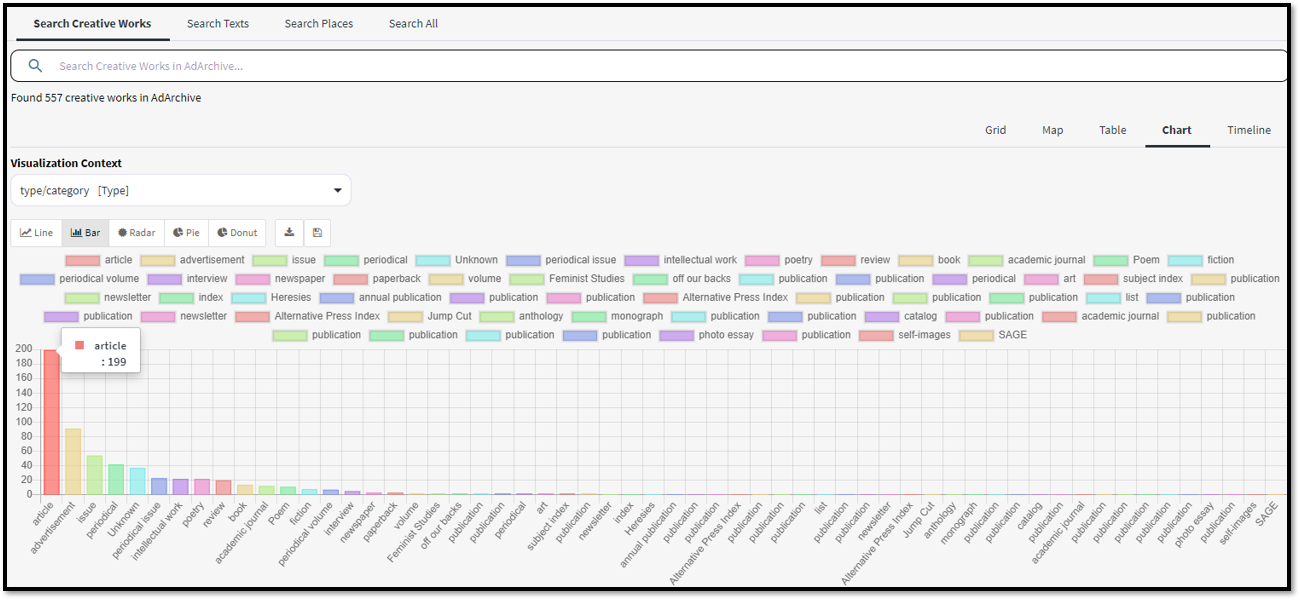Open the Timeline view
The image size is (1300, 600).
[x=1249, y=130]
